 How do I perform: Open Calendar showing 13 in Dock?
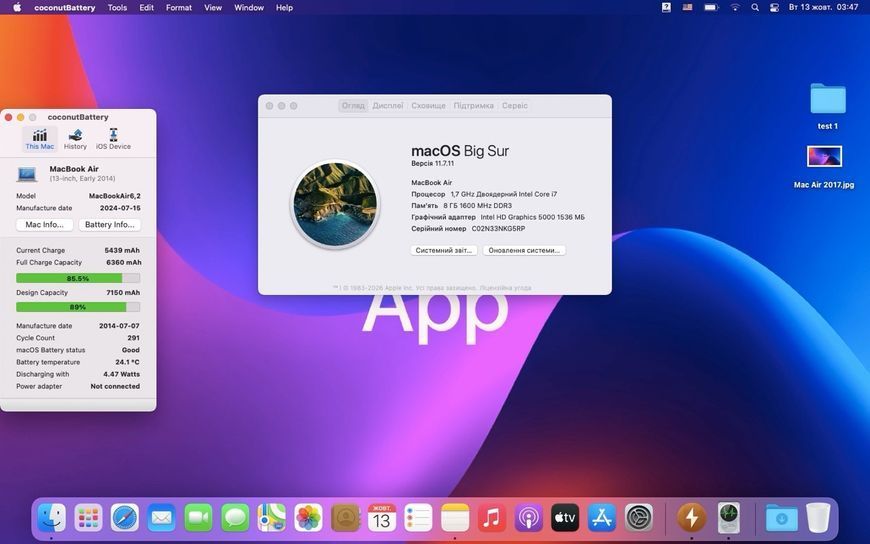pyautogui.click(x=382, y=518)
